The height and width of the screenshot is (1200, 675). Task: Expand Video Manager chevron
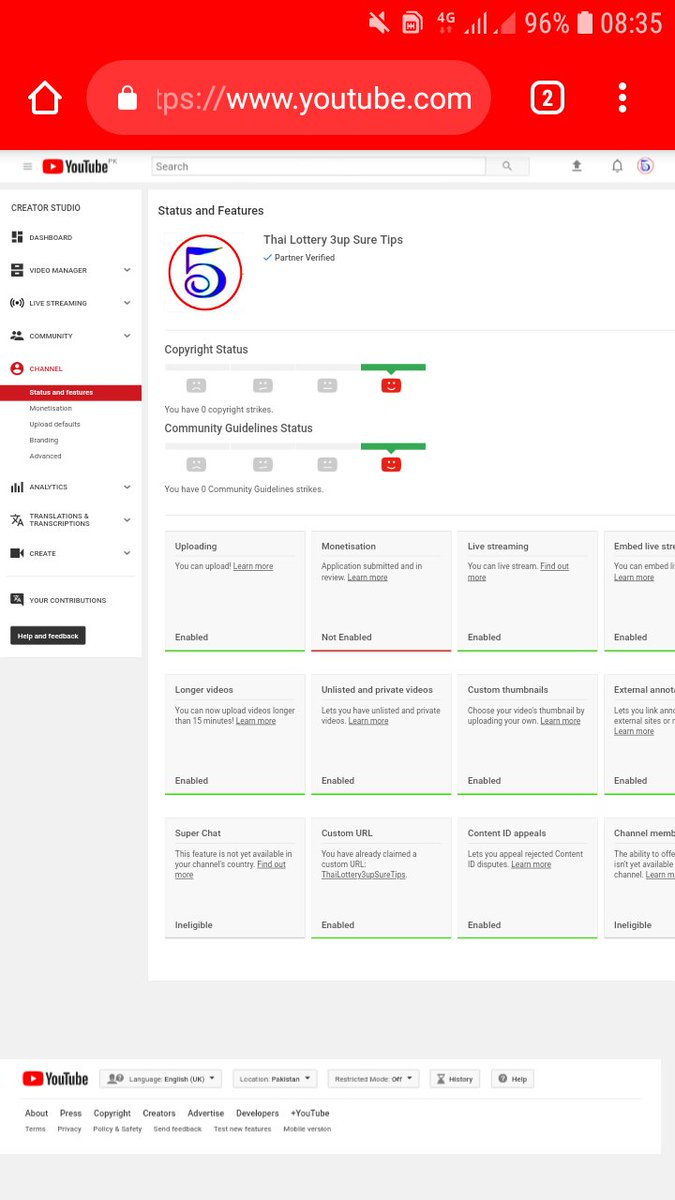pyautogui.click(x=127, y=270)
